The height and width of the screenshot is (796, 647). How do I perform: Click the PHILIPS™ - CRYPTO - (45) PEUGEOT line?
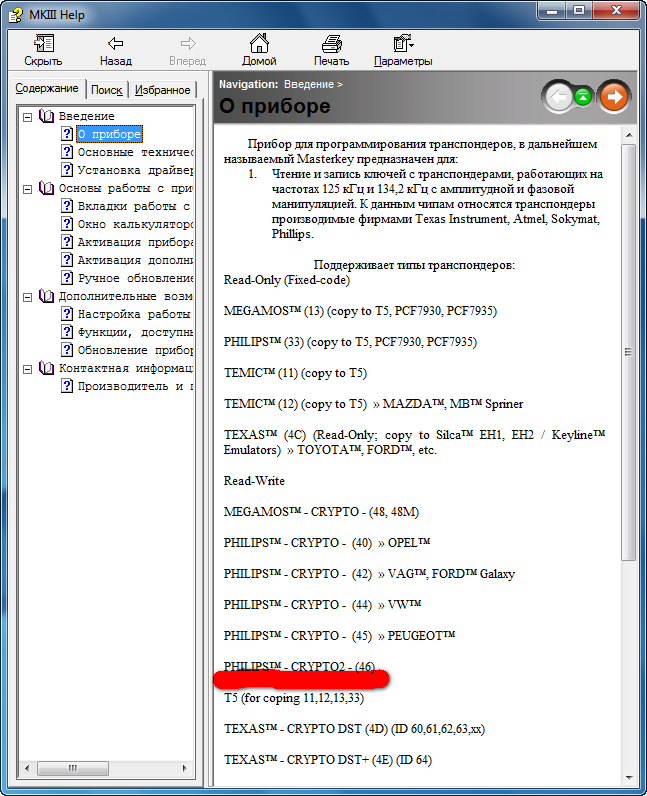tap(339, 636)
